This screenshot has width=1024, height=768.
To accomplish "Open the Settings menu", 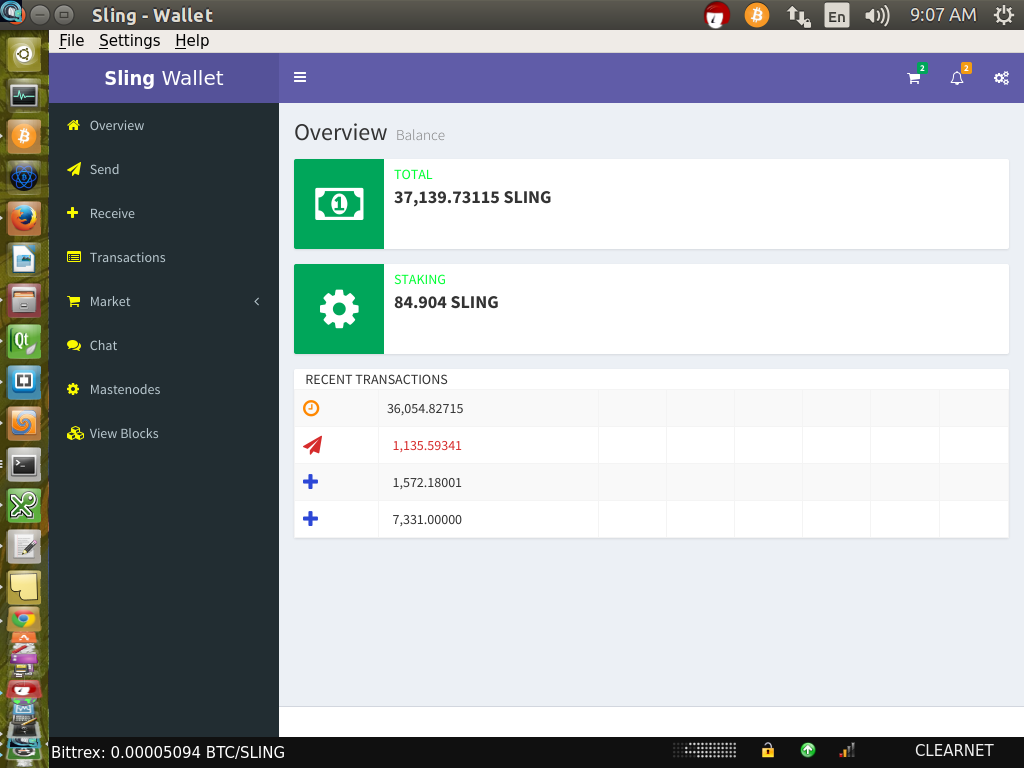I will point(129,40).
